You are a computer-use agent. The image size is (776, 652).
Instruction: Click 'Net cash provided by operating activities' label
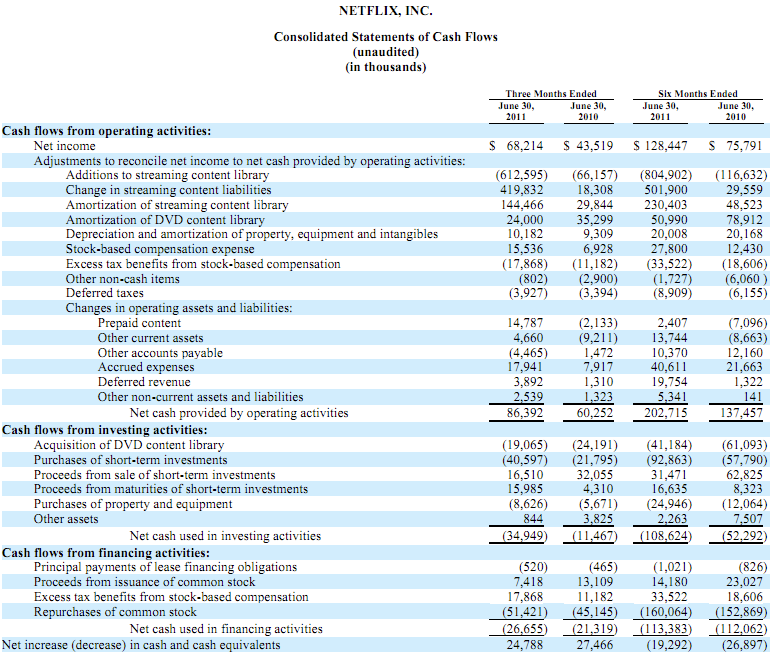pyautogui.click(x=239, y=413)
